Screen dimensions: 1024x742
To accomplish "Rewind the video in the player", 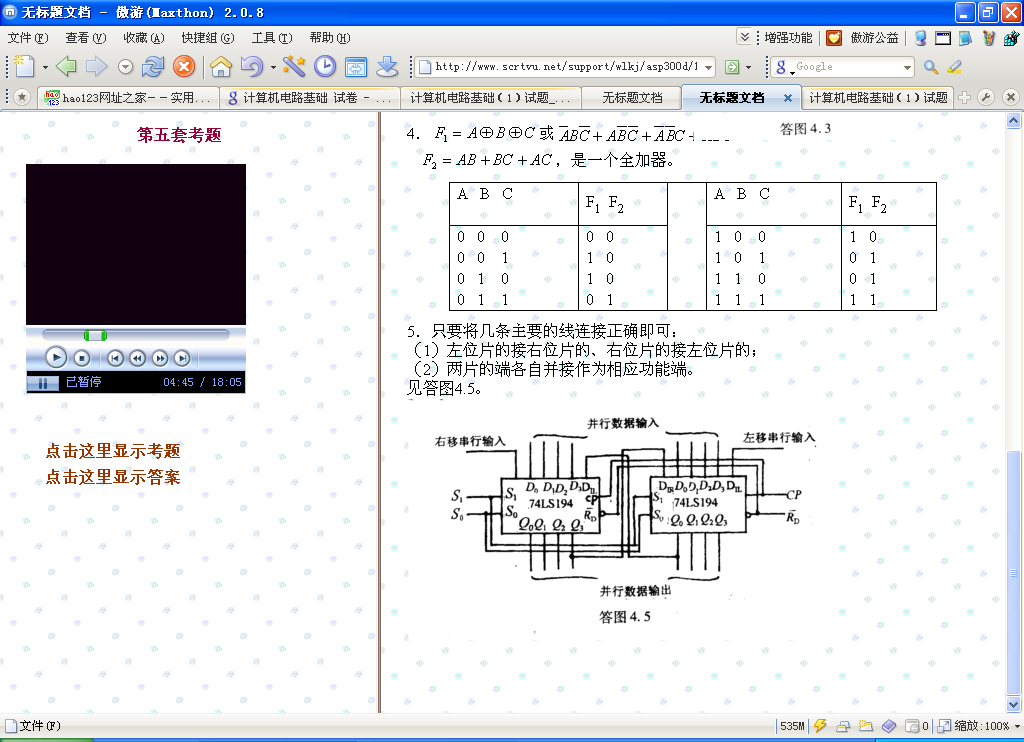I will pos(137,358).
